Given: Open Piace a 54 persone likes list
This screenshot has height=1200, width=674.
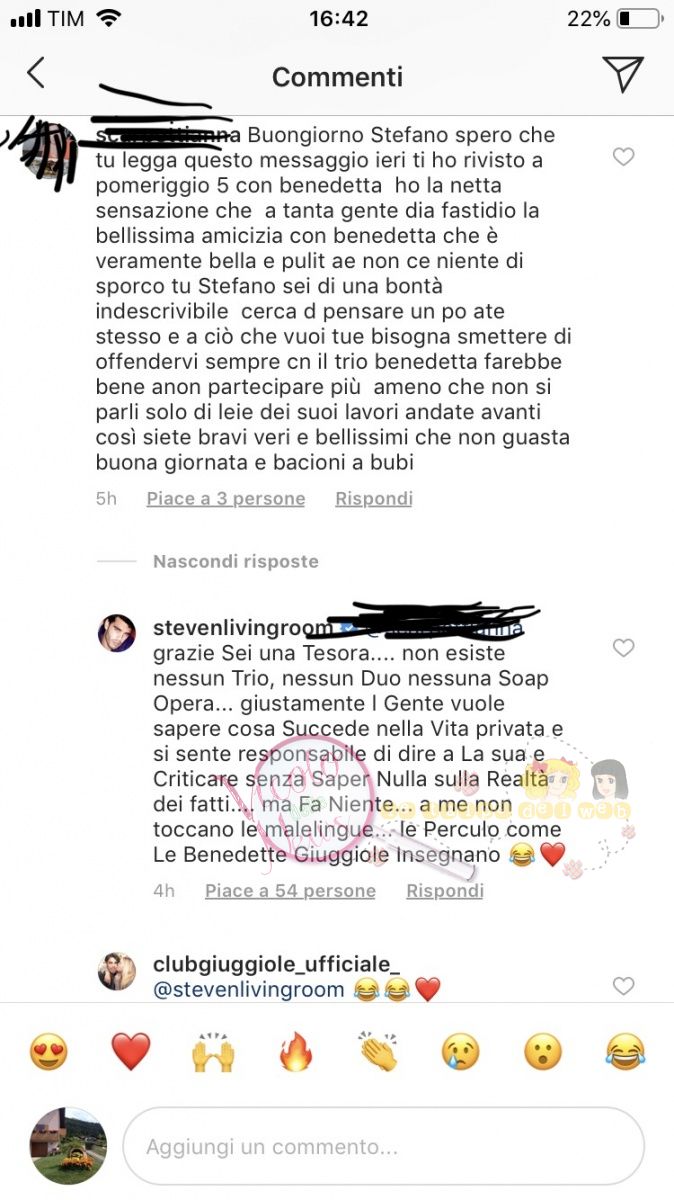Looking at the screenshot, I should (x=291, y=891).
